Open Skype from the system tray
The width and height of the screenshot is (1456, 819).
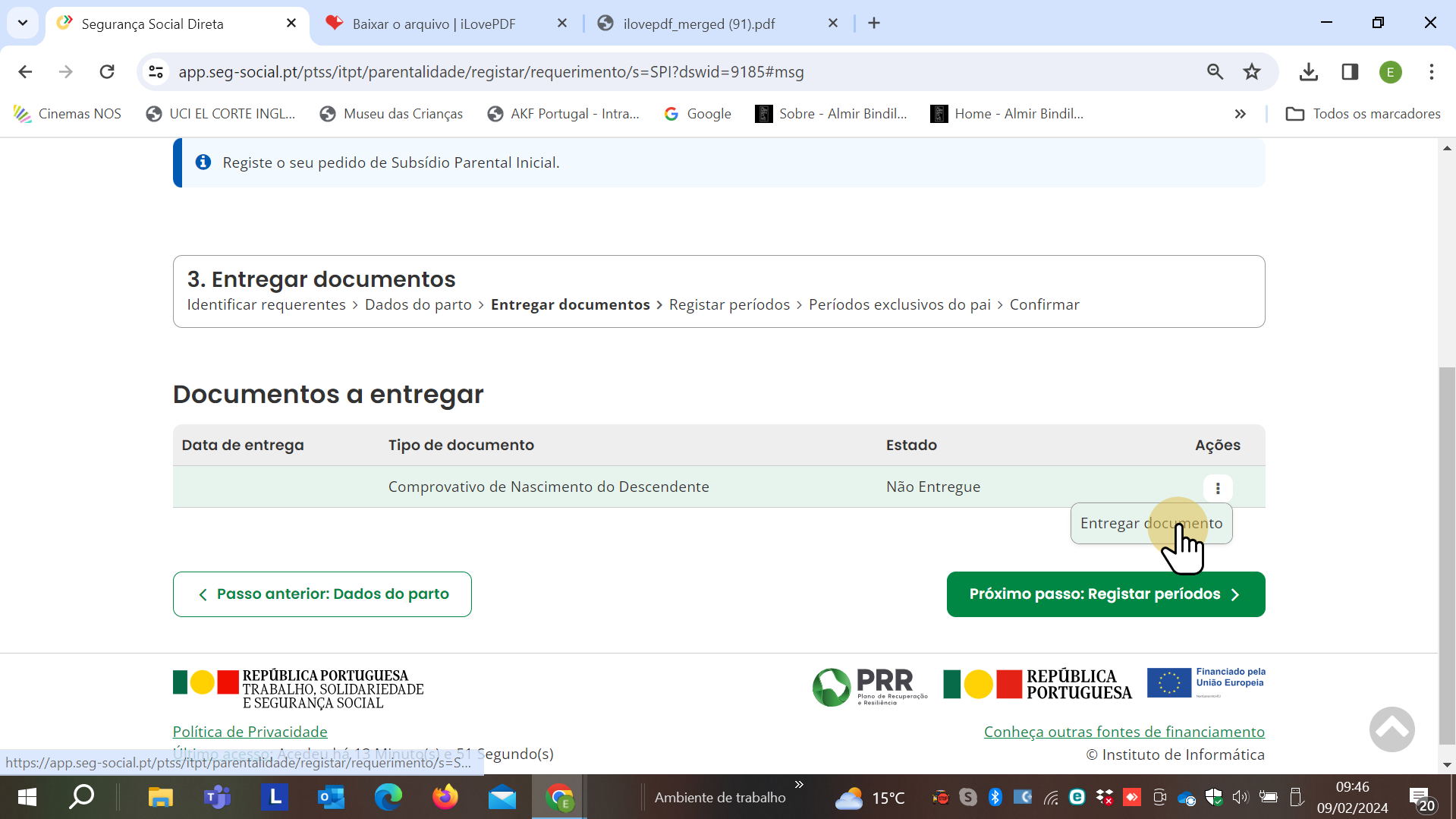967,797
